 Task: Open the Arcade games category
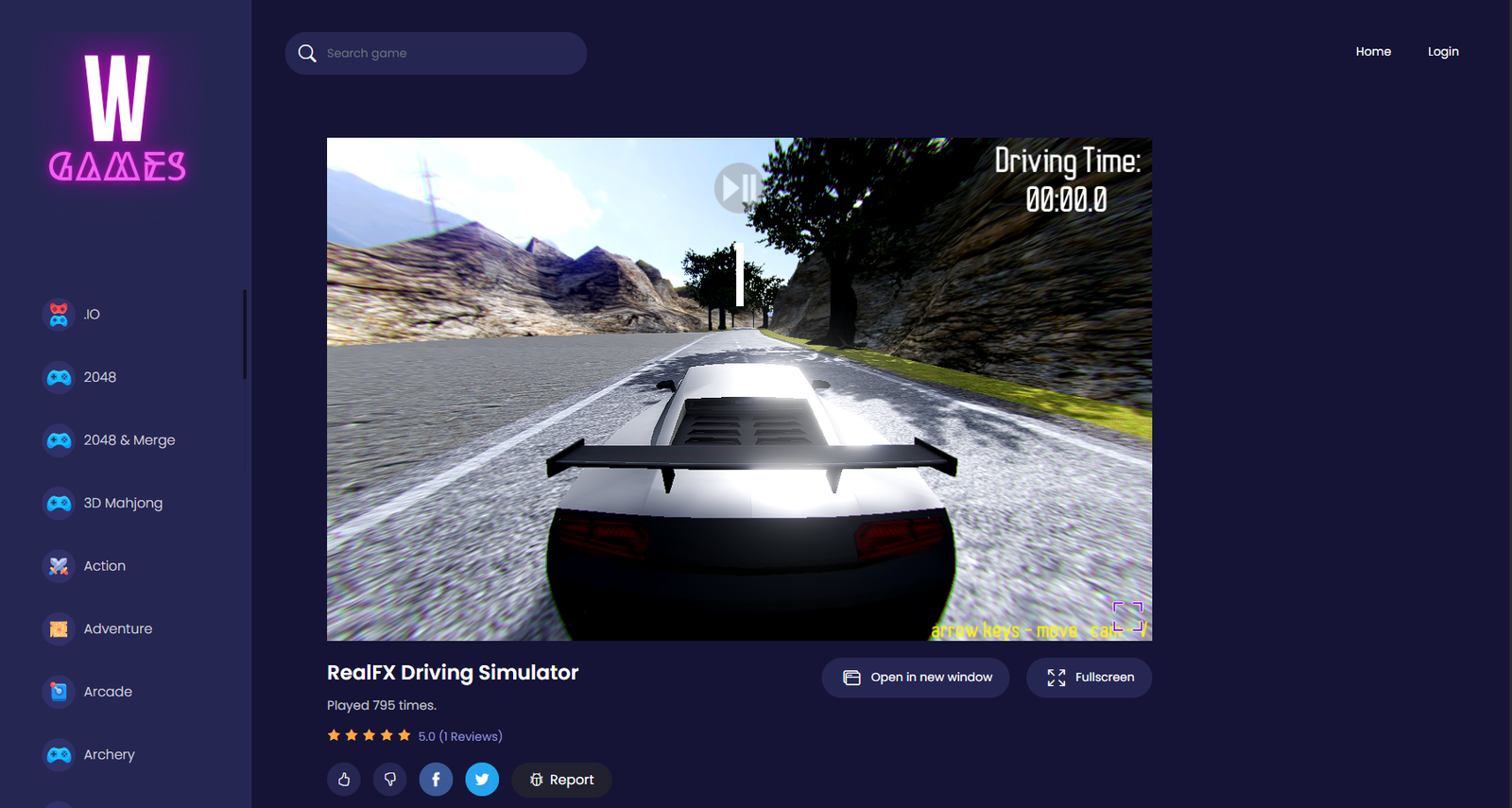click(x=108, y=692)
